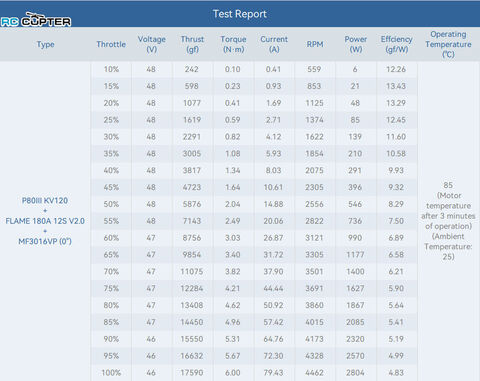
Task: Click the Power (W) column header
Action: click(x=356, y=44)
